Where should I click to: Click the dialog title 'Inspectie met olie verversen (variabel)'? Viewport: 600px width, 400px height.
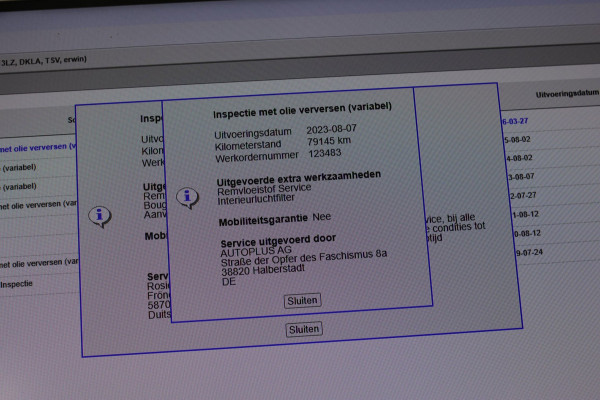tap(302, 106)
